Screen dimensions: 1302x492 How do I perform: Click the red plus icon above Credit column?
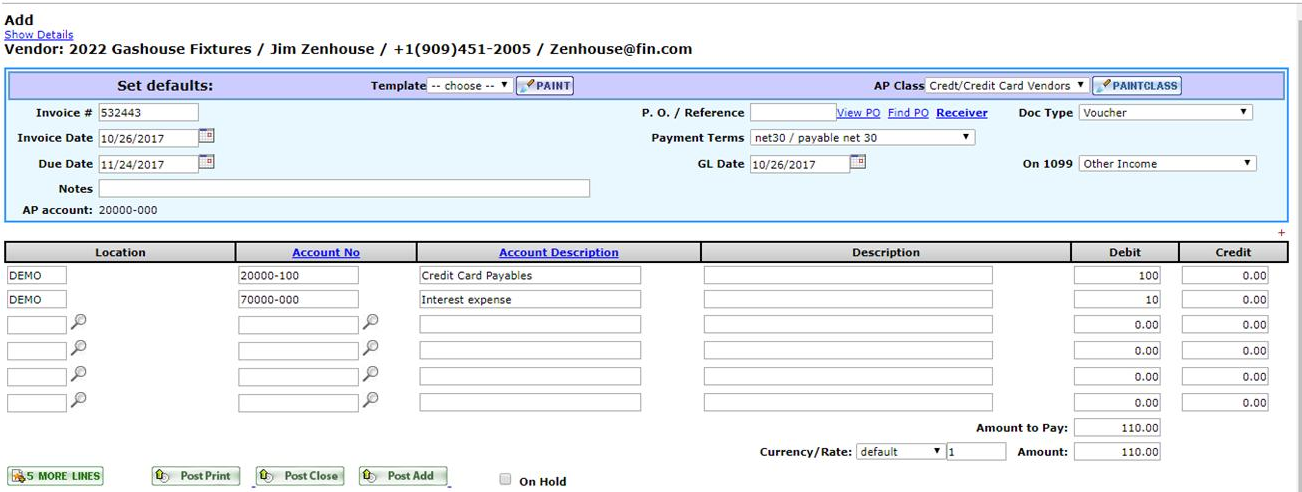pyautogui.click(x=1282, y=233)
